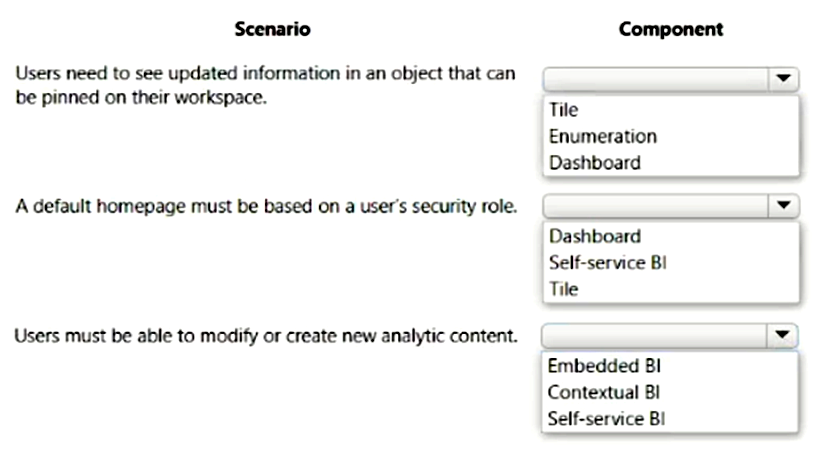Choose the Enumeration option

602,136
